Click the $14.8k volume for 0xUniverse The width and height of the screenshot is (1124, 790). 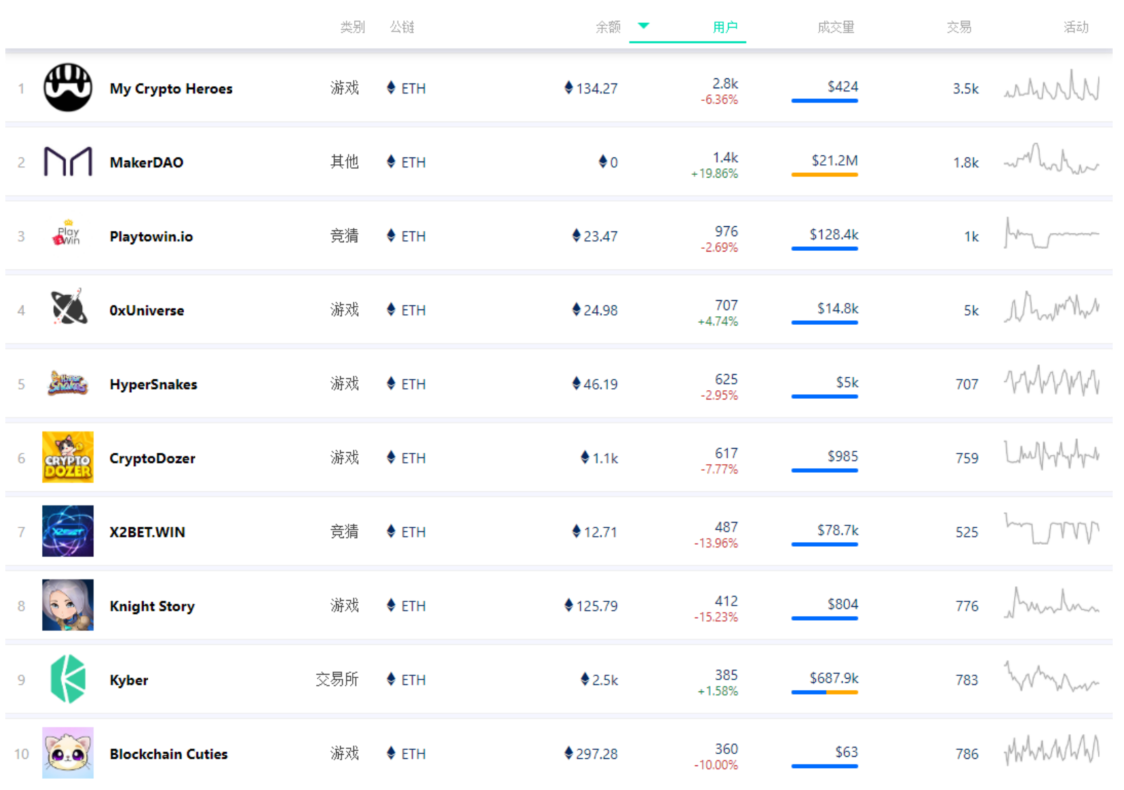click(x=837, y=308)
